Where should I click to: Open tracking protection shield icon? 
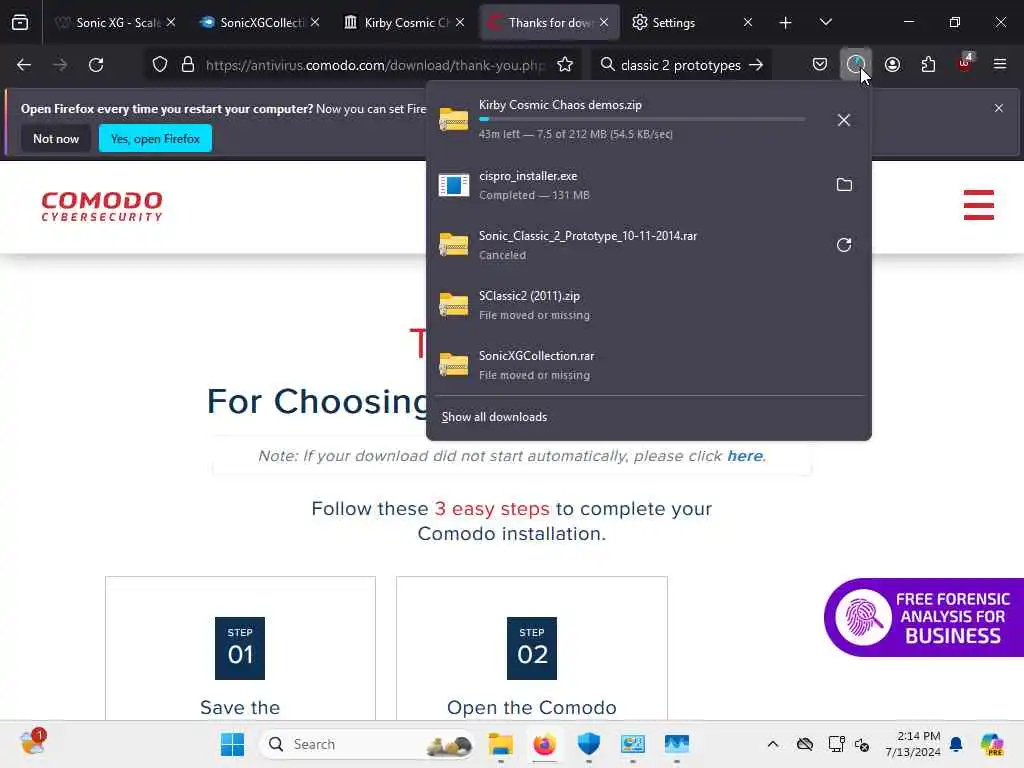[160, 65]
